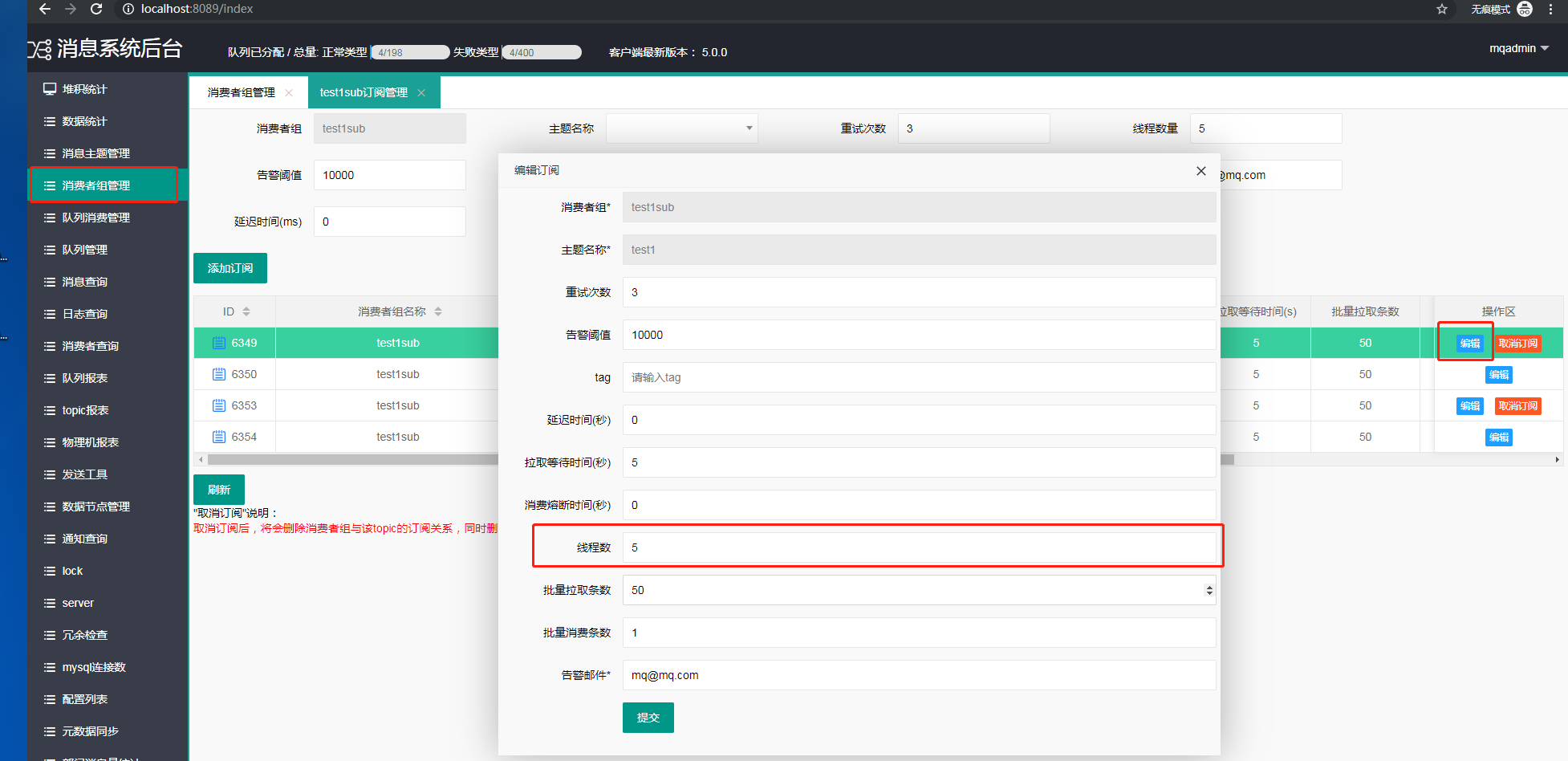1568x761 pixels.
Task: Open 通知查询 in sidebar
Action: click(x=108, y=539)
